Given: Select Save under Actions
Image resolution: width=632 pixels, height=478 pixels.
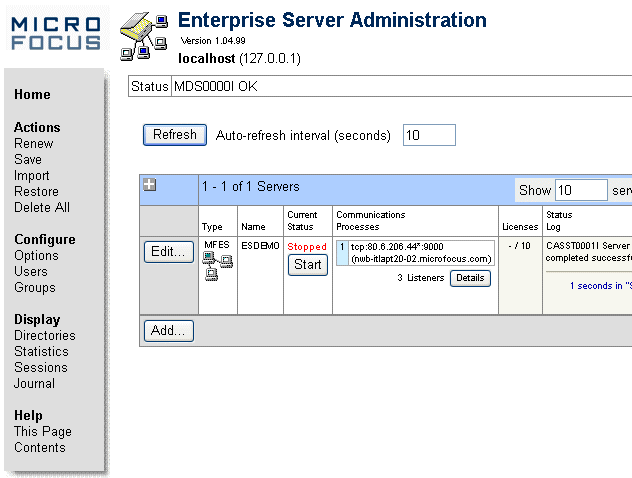Looking at the screenshot, I should point(28,159).
